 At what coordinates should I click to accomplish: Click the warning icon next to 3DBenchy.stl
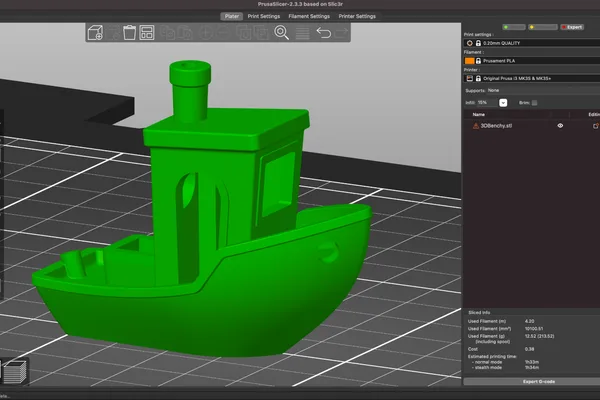476,126
